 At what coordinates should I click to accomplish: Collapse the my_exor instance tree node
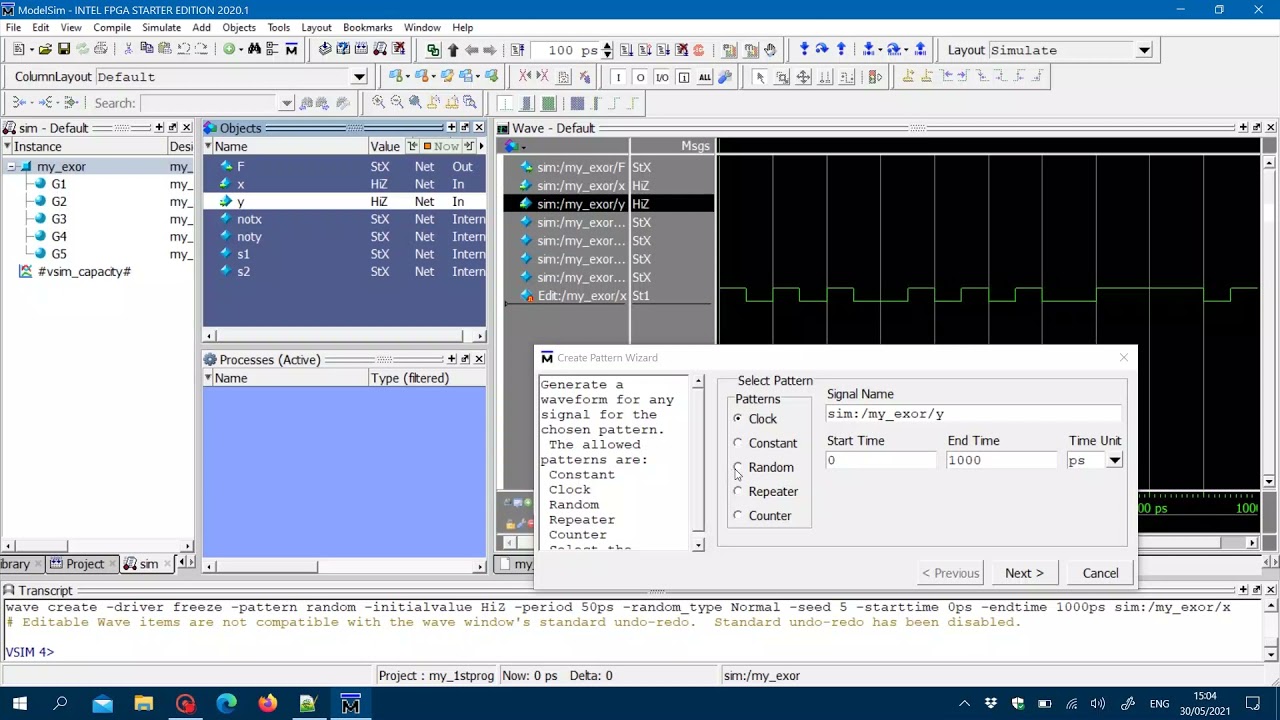(x=11, y=167)
